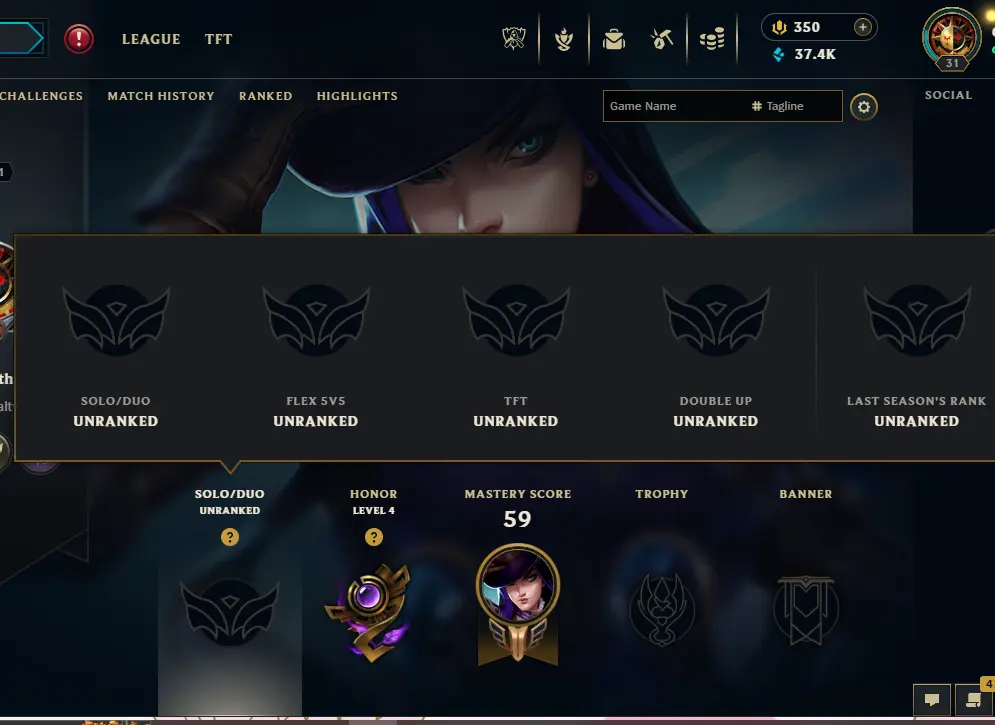Select the TFT menu in top navigation
Image resolution: width=995 pixels, height=725 pixels.
[218, 39]
